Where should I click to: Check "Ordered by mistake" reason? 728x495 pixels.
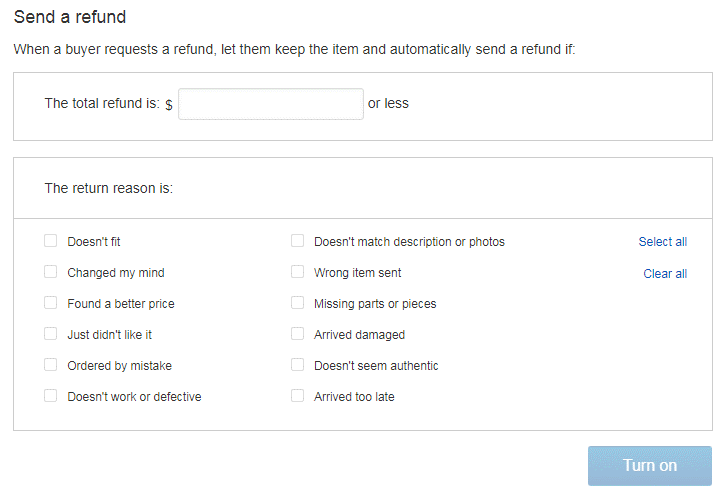51,365
